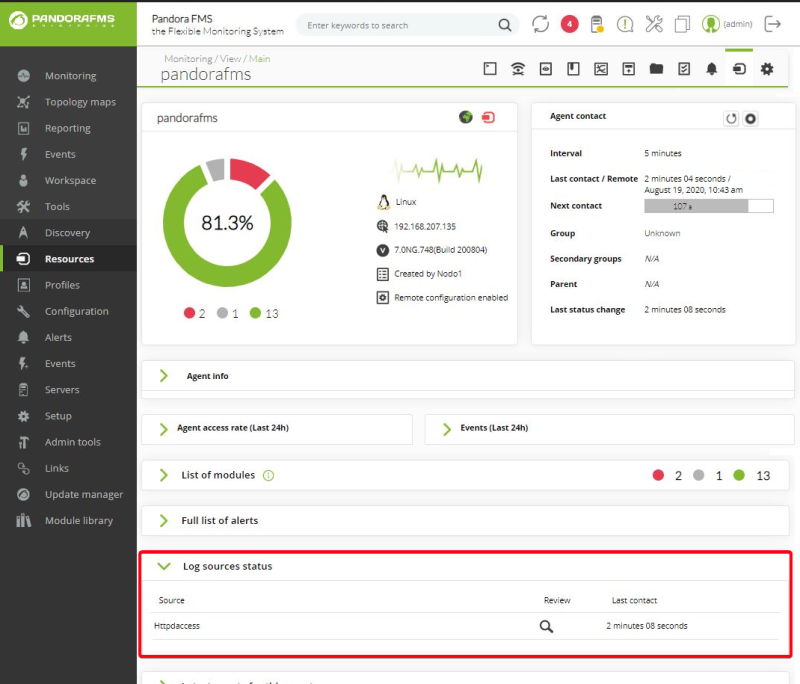Open Module library in the sidebar
The height and width of the screenshot is (684, 800).
(x=68, y=521)
